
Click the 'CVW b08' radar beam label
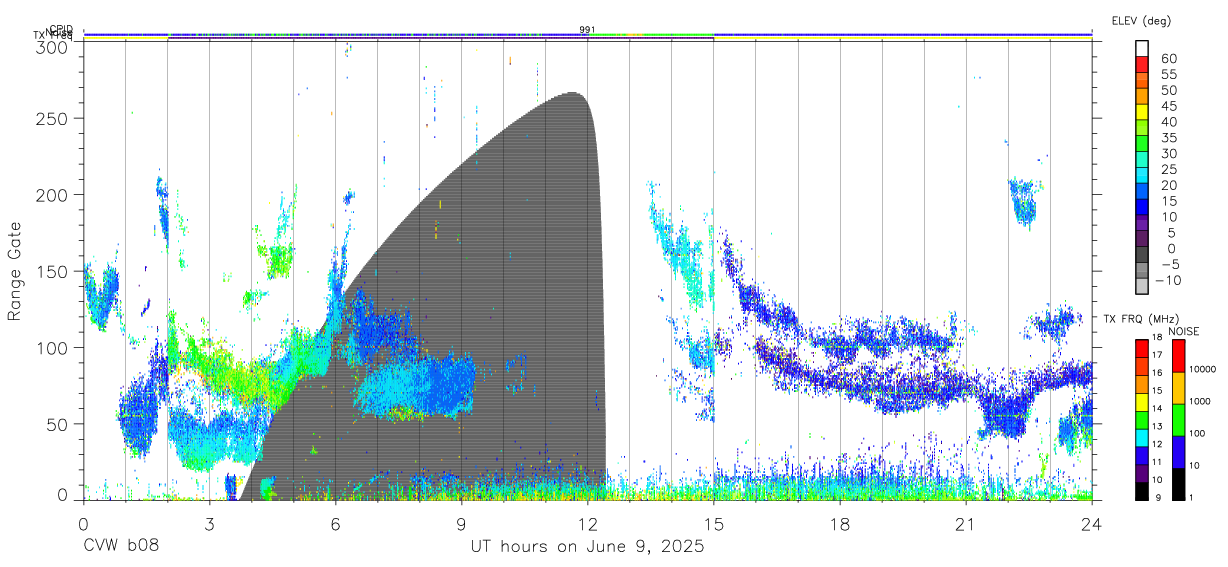click(x=120, y=547)
